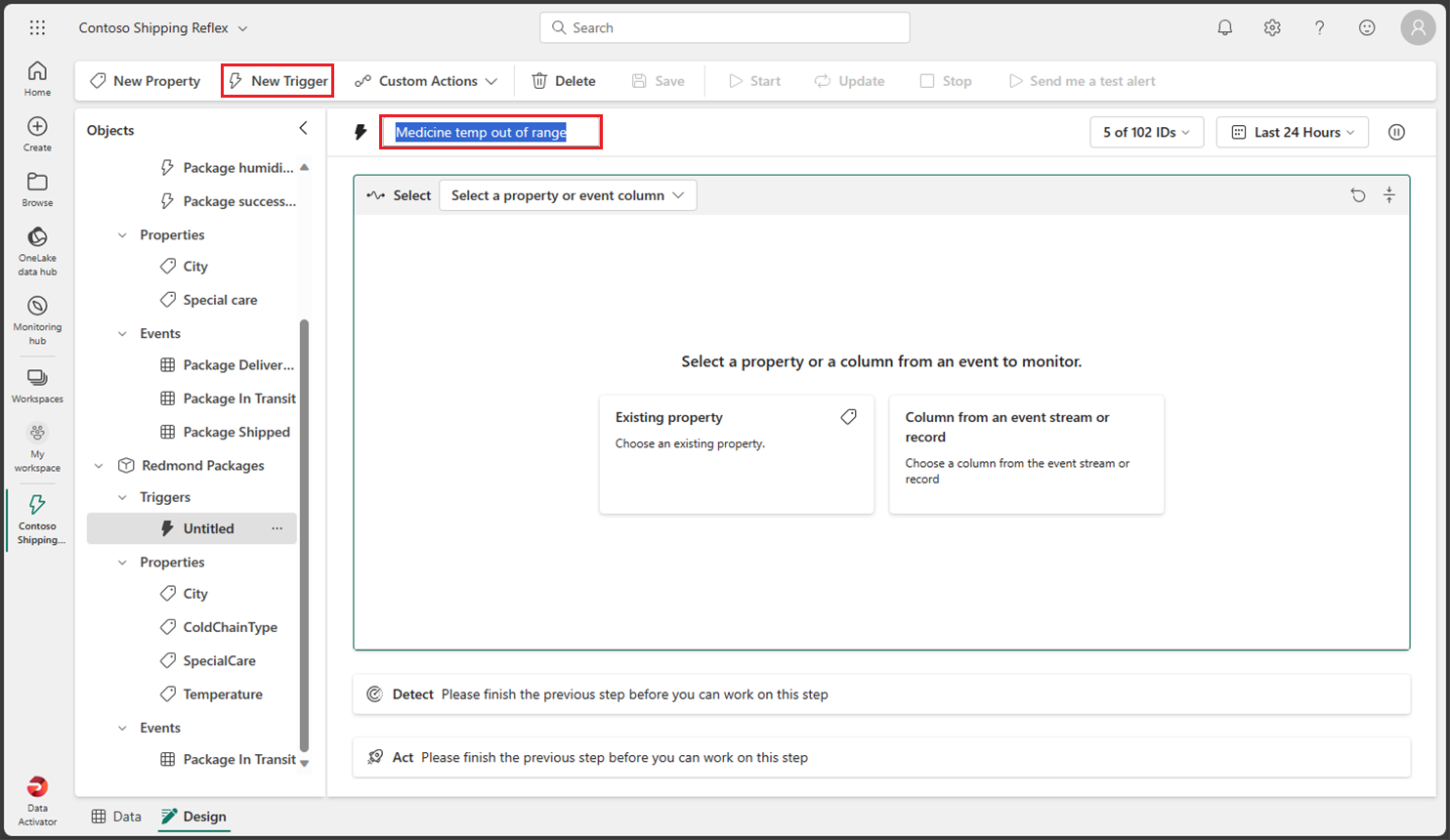This screenshot has width=1450, height=840.
Task: Open the notifications bell
Action: [x=1224, y=27]
